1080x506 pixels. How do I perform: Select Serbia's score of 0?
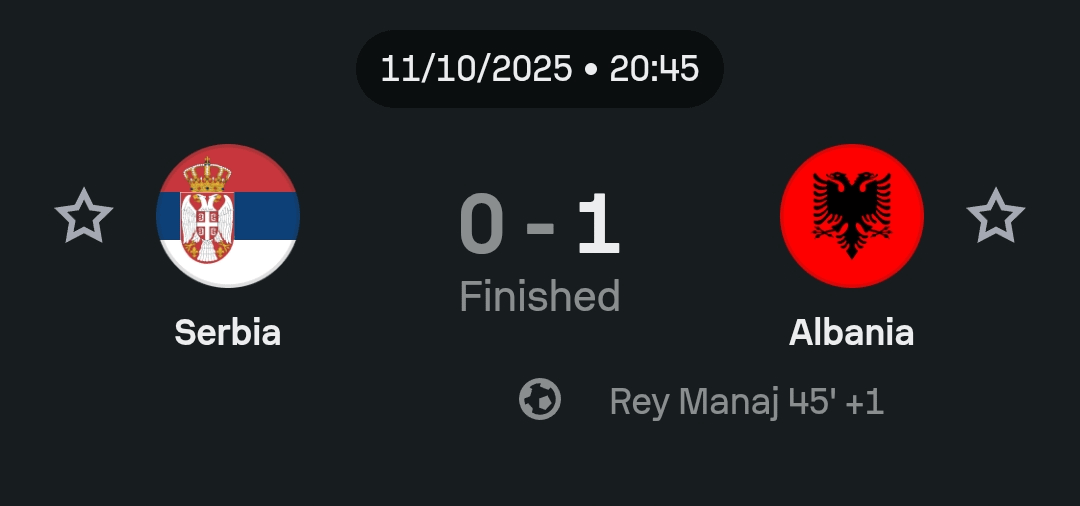[x=481, y=227]
